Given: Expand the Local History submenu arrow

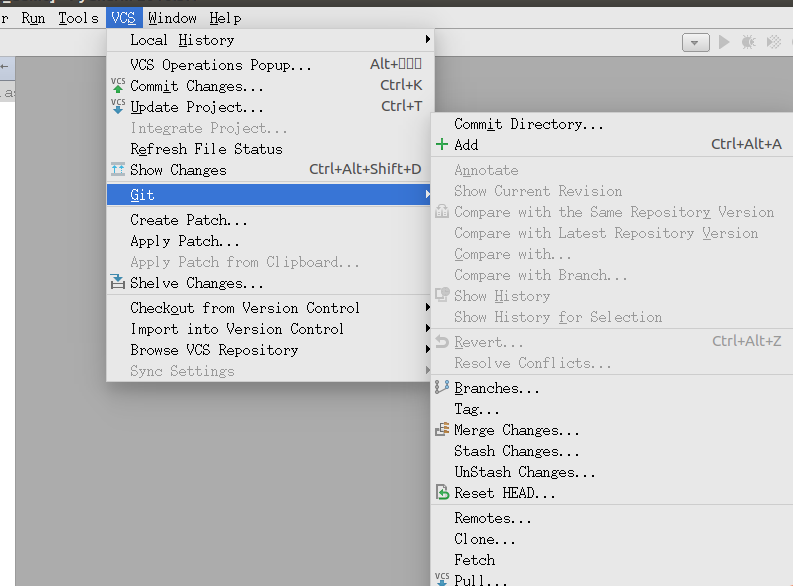Looking at the screenshot, I should pyautogui.click(x=428, y=39).
